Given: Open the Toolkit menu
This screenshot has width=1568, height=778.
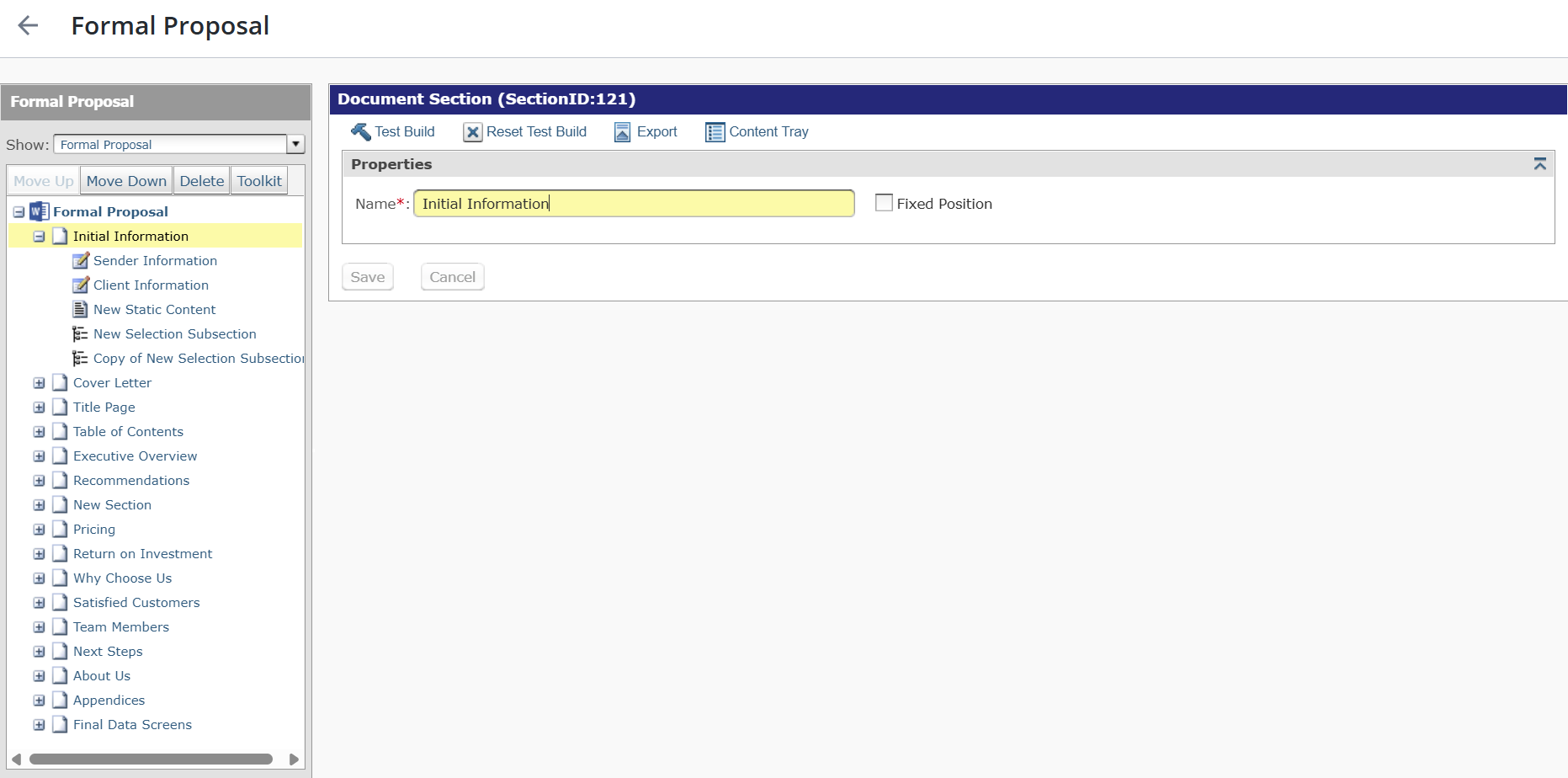Looking at the screenshot, I should pos(259,181).
